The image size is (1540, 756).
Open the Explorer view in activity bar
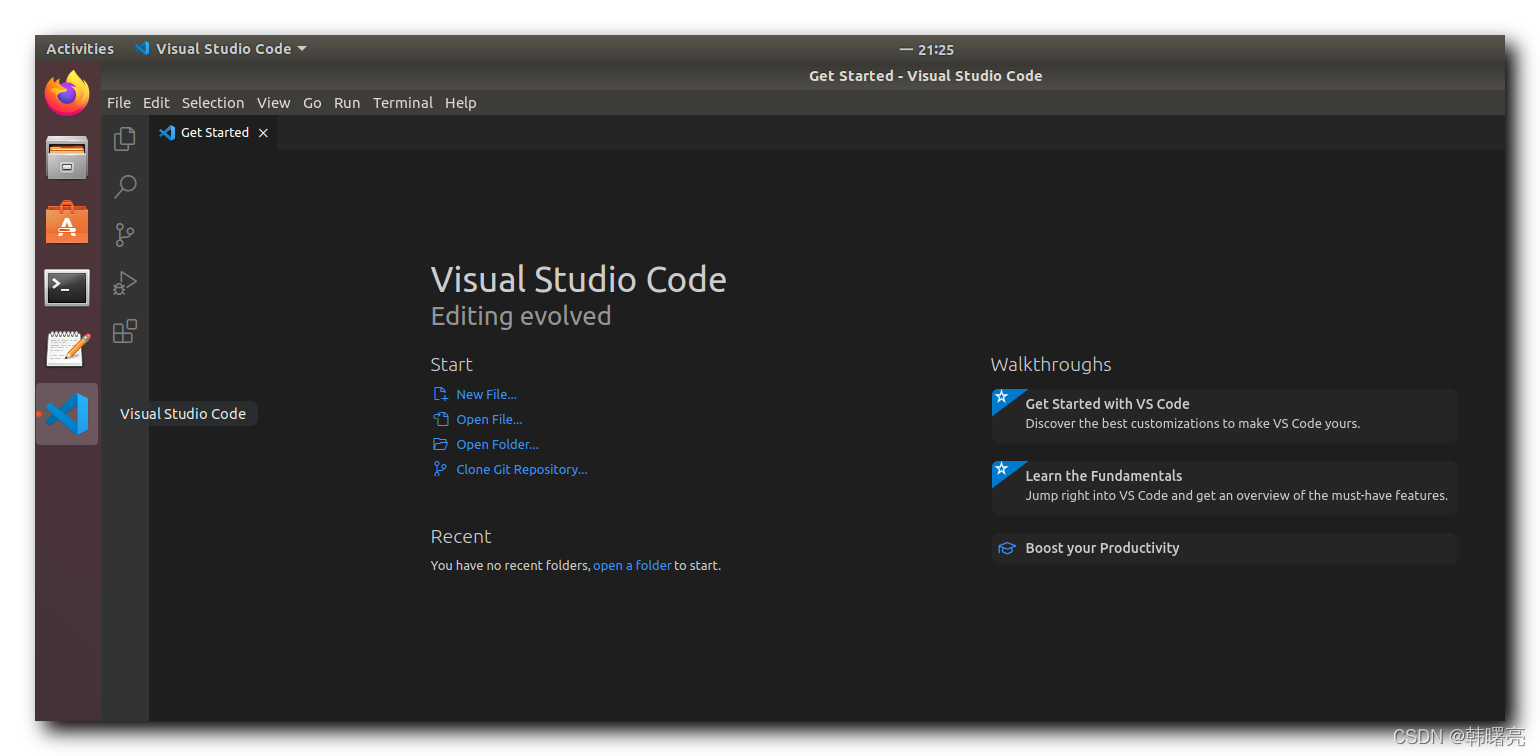tap(125, 139)
